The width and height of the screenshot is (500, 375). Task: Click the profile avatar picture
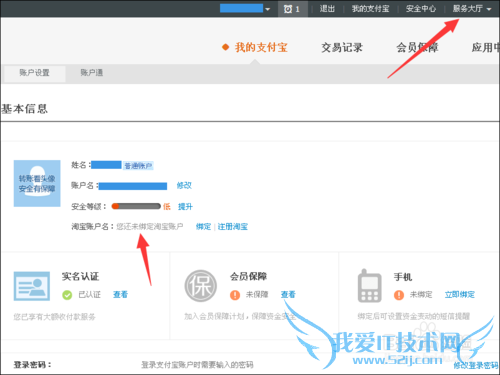tap(37, 183)
